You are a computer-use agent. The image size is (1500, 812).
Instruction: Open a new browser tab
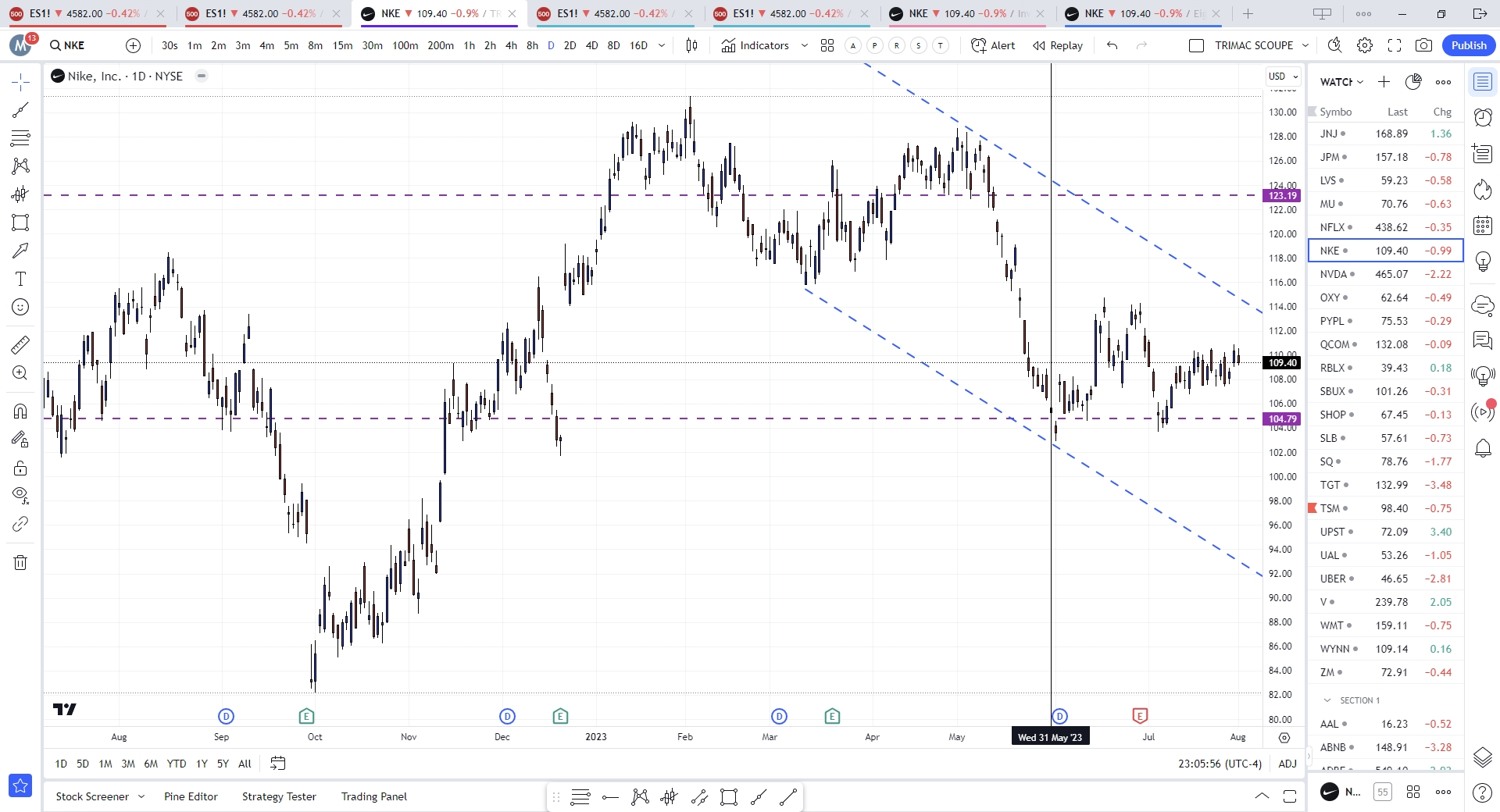coord(1248,13)
